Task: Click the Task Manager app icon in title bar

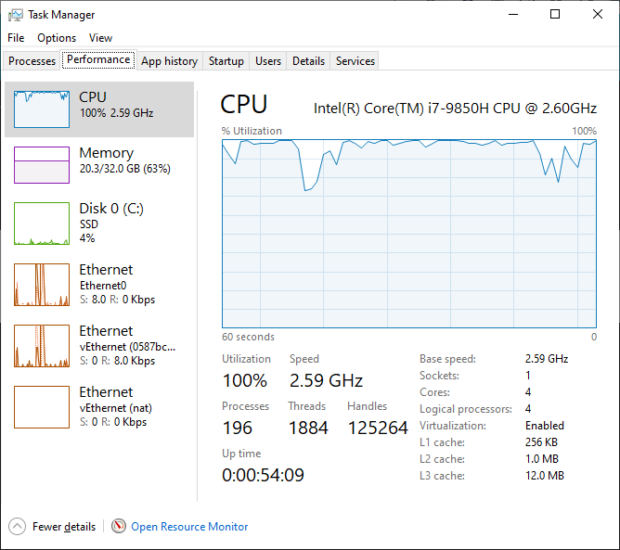Action: click(15, 15)
